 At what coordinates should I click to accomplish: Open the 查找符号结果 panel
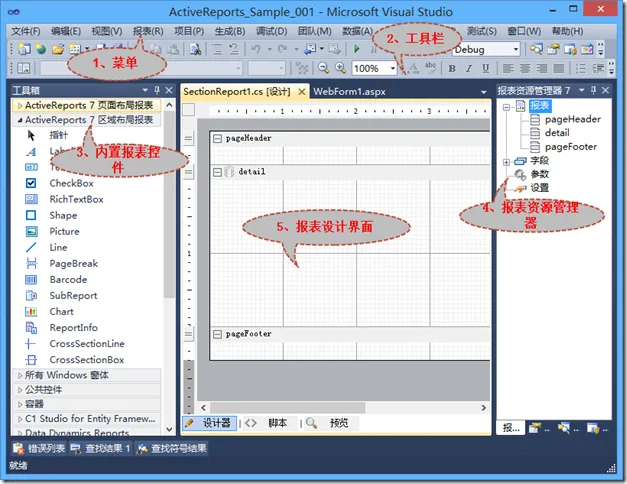click(172, 448)
